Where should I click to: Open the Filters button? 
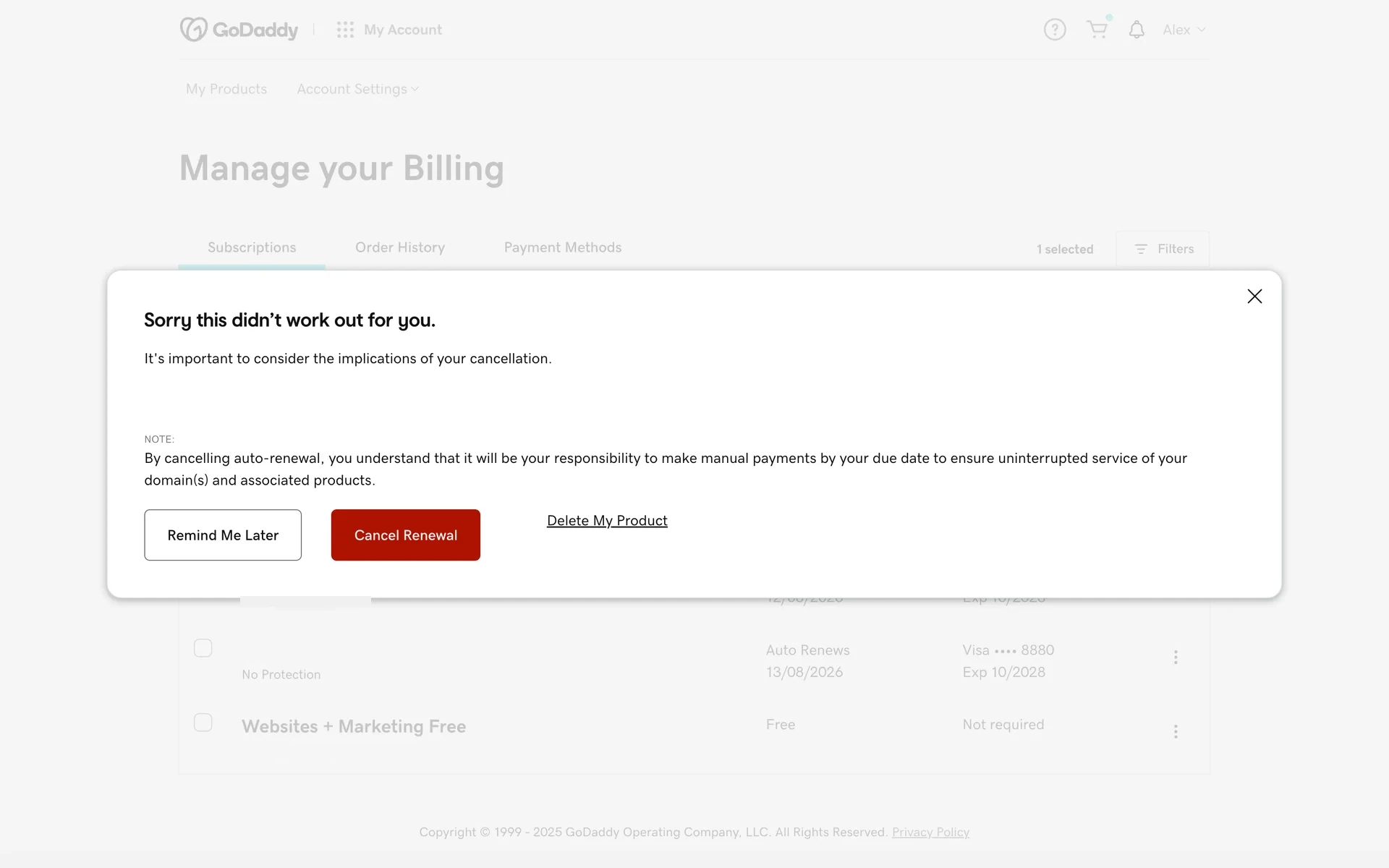coord(1163,249)
